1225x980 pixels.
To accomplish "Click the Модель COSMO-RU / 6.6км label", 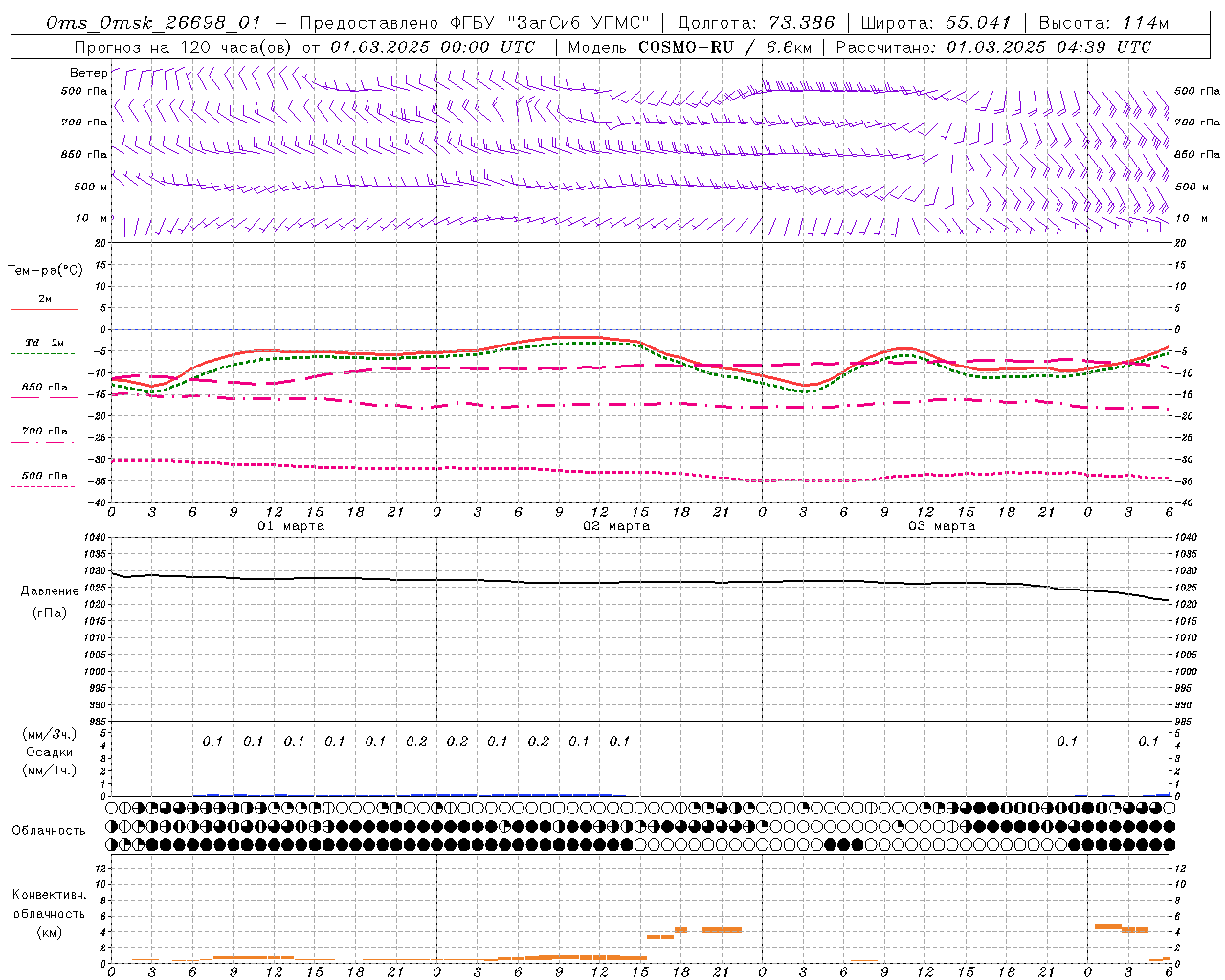I will point(690,47).
